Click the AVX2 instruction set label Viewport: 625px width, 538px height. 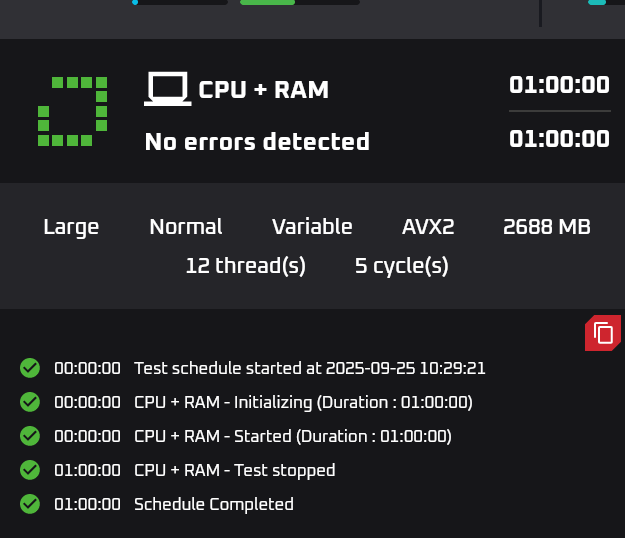[x=428, y=227]
